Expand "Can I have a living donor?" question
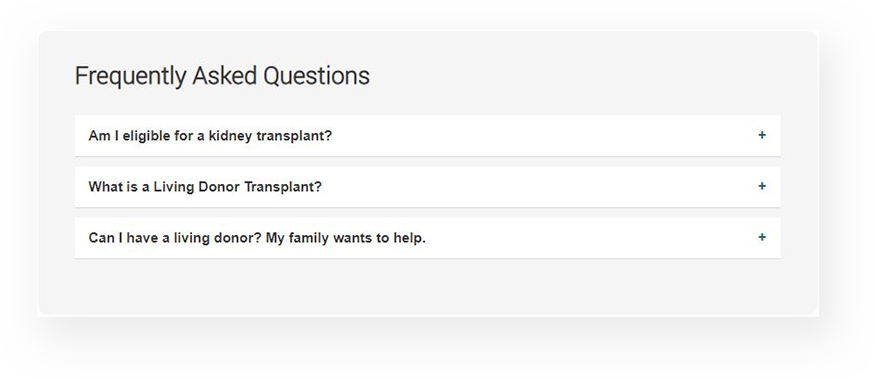Screen dimensions: 876x381 [x=427, y=238]
